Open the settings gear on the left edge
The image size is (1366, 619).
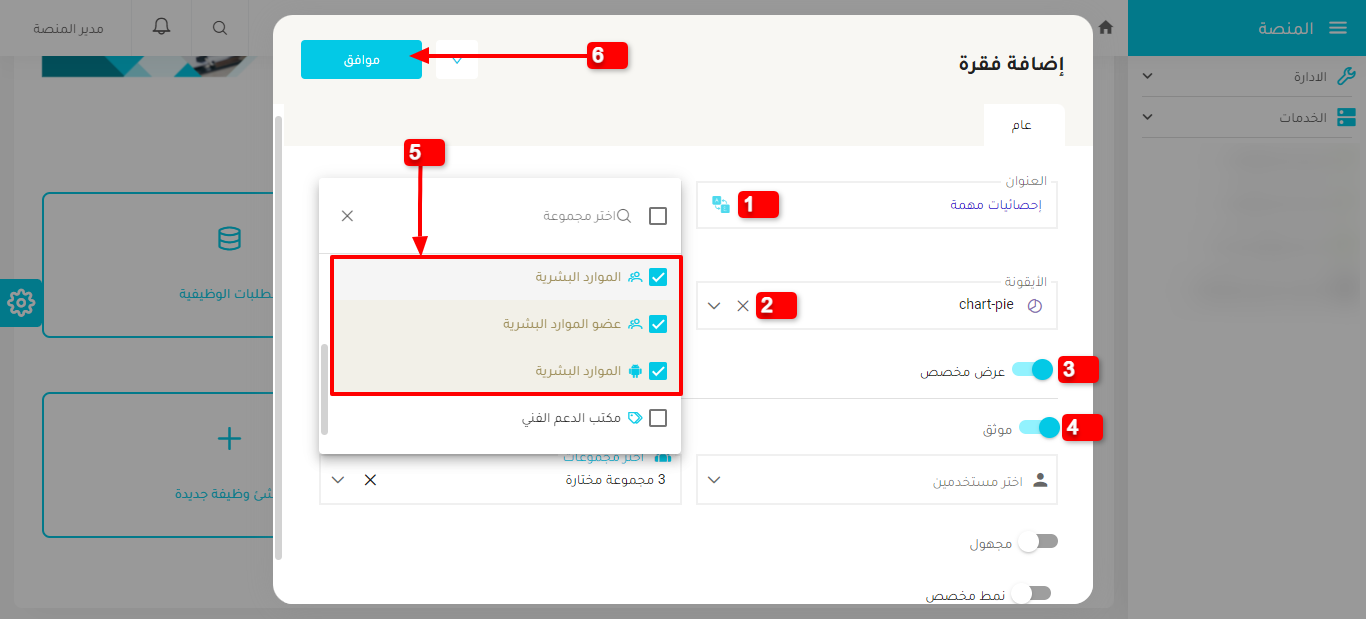tap(20, 303)
